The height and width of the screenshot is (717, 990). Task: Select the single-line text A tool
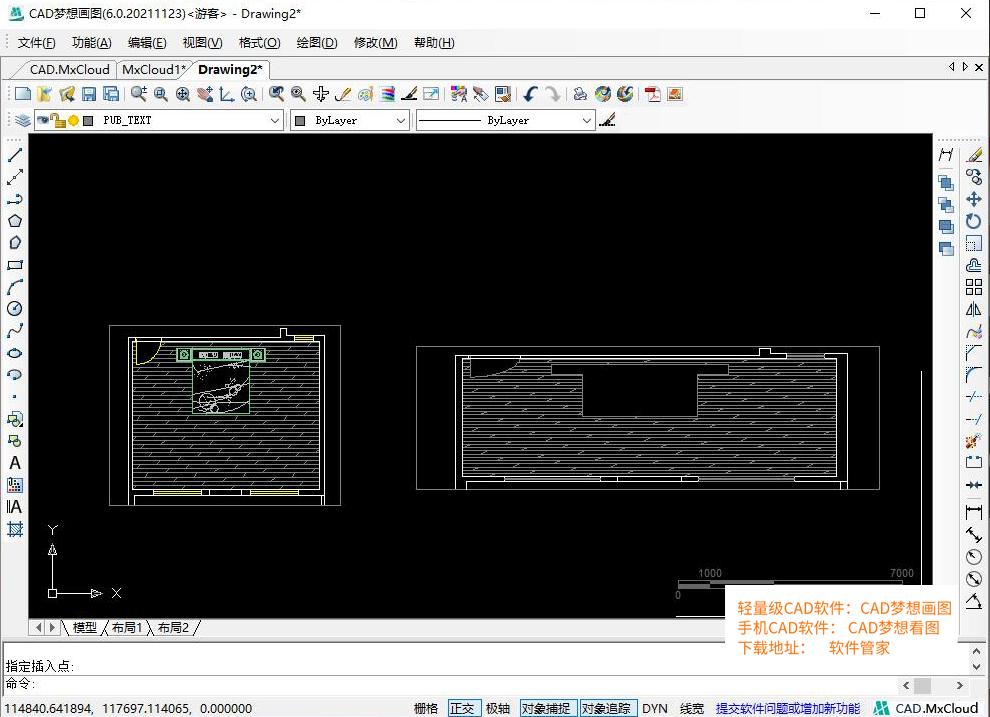(15, 463)
